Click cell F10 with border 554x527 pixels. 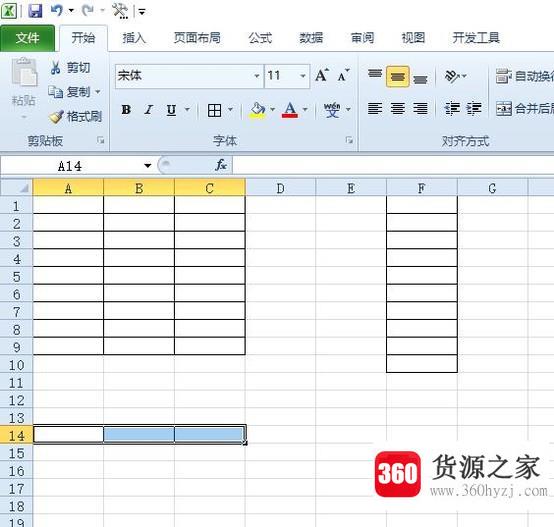point(422,364)
